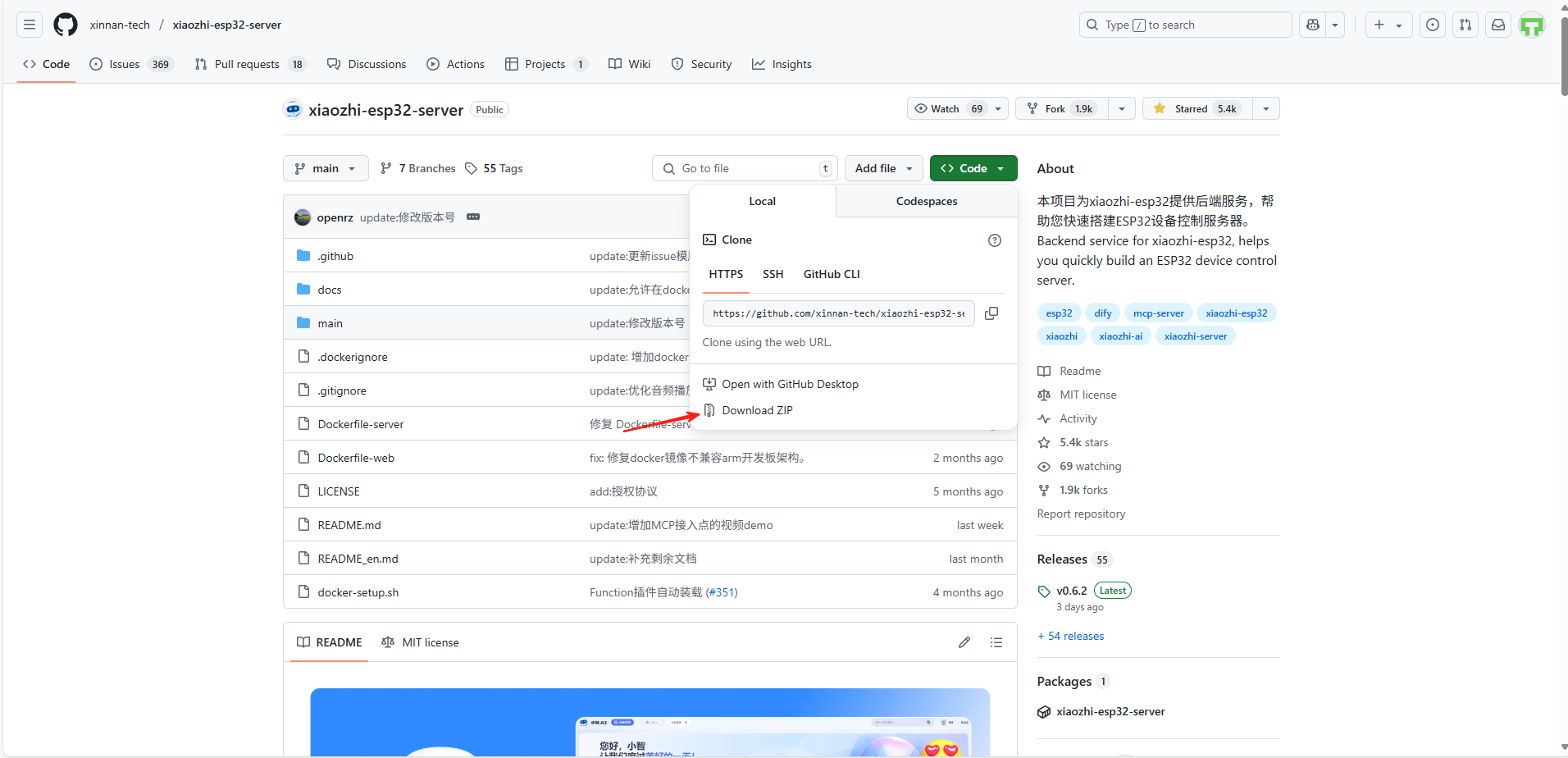Image resolution: width=1568 pixels, height=758 pixels.
Task: Click the repository avatar next to xiaozhi-esp32-server
Action: (293, 109)
